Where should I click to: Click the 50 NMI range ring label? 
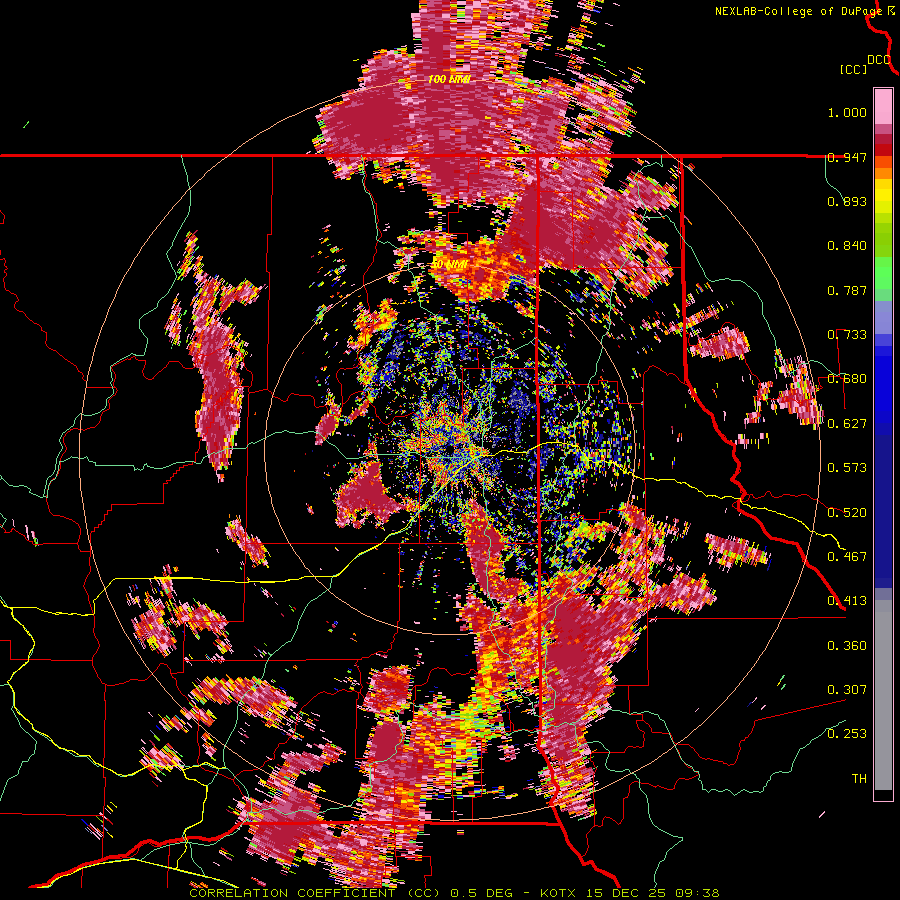click(x=449, y=265)
